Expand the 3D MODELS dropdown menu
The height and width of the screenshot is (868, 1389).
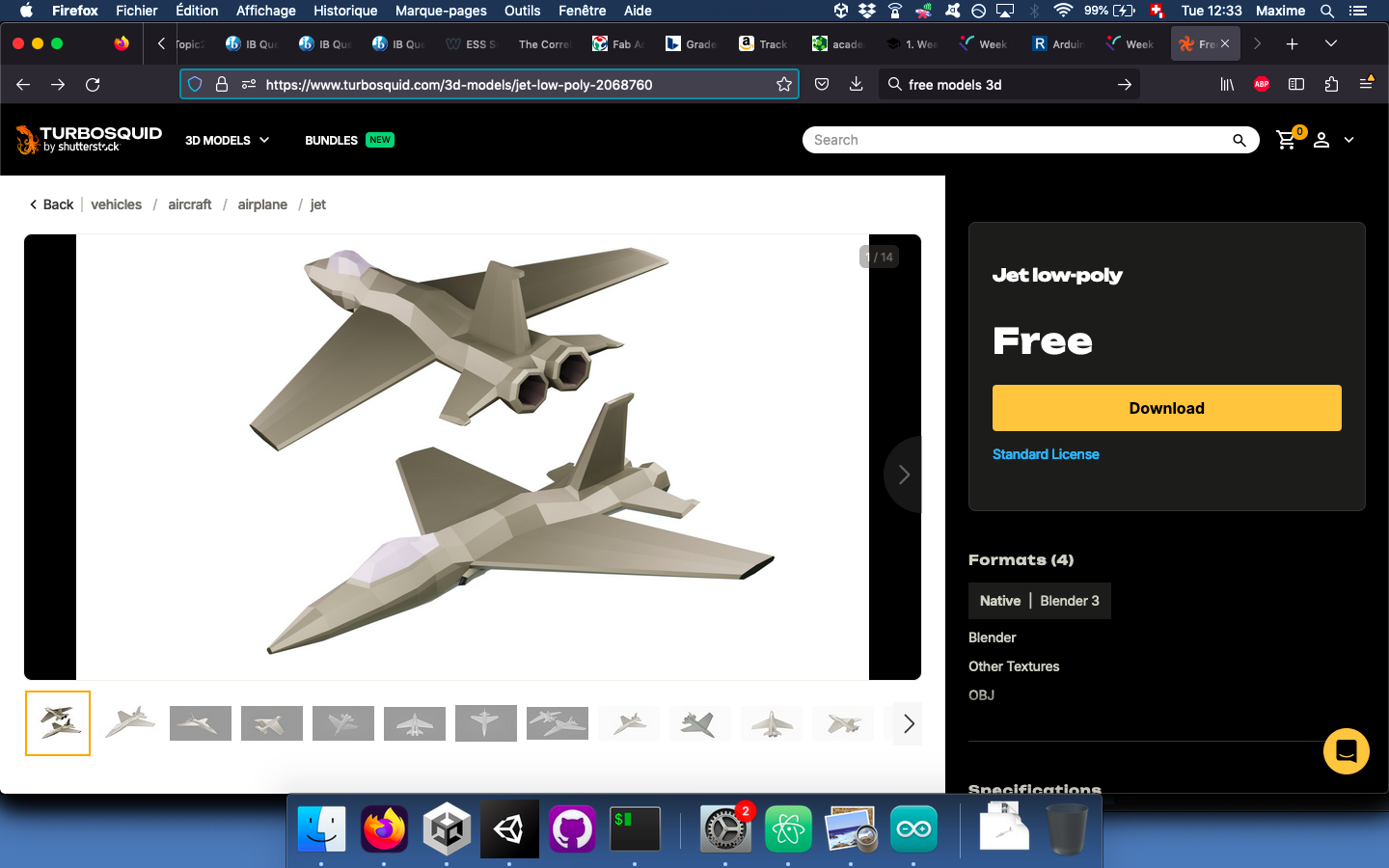click(228, 140)
